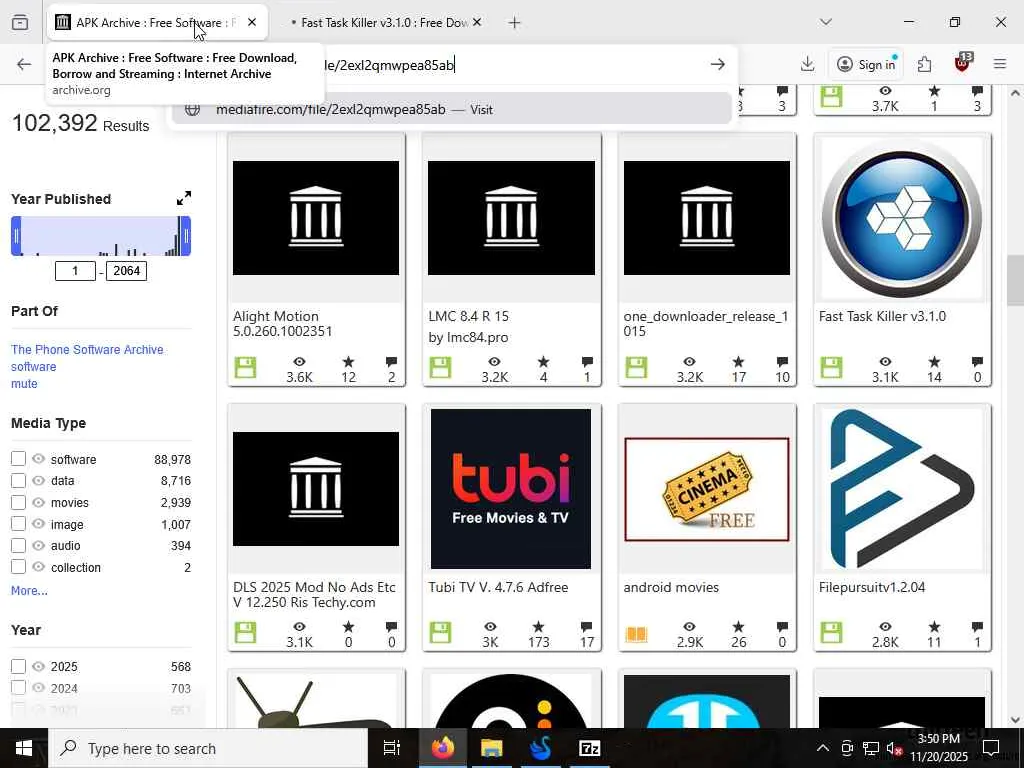Check the audio media type checkbox
Image resolution: width=1024 pixels, height=768 pixels.
pyautogui.click(x=18, y=545)
